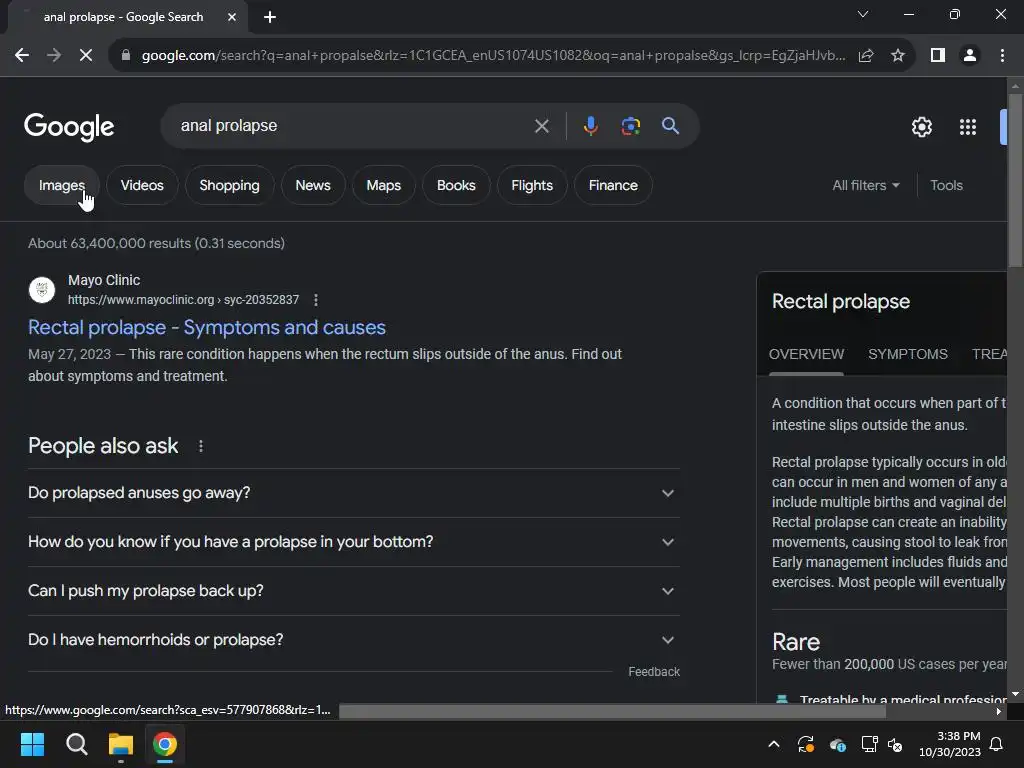Go to the Google homepage logo

(x=69, y=127)
